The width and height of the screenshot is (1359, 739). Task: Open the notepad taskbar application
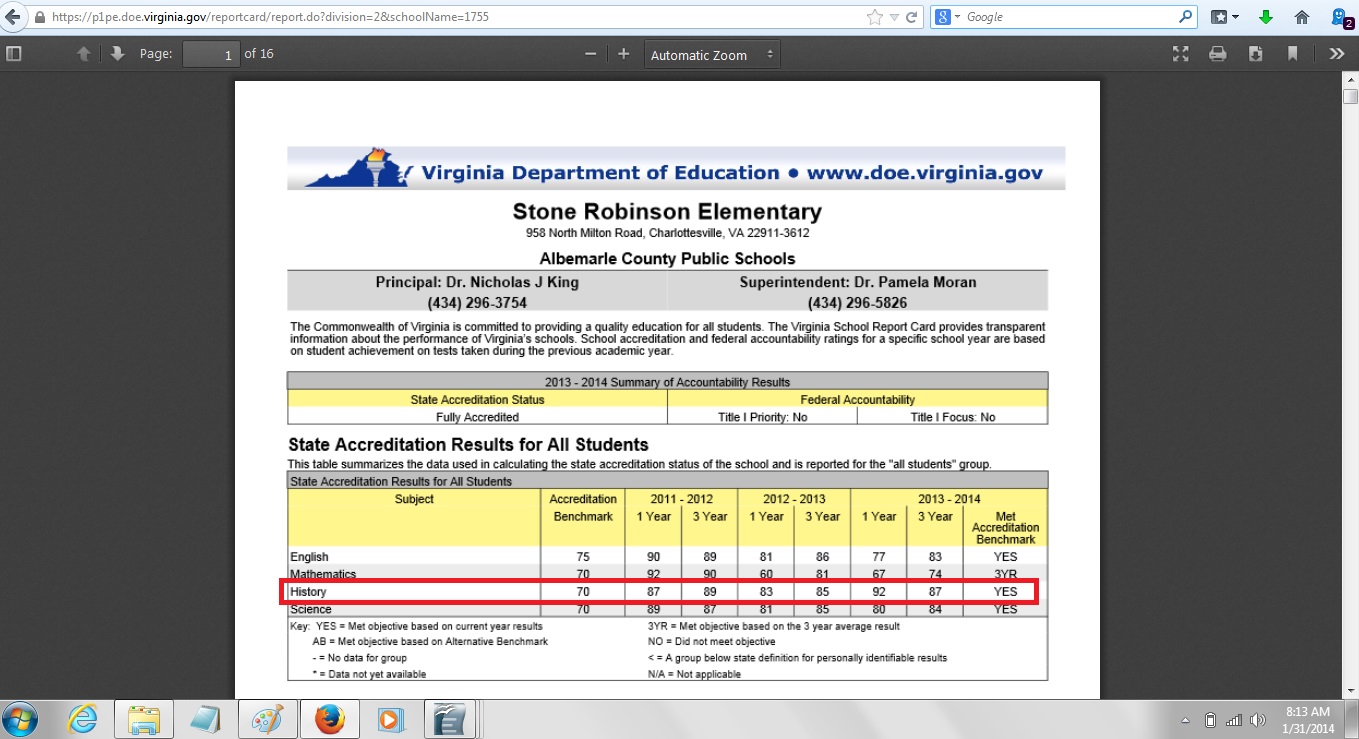tap(205, 719)
